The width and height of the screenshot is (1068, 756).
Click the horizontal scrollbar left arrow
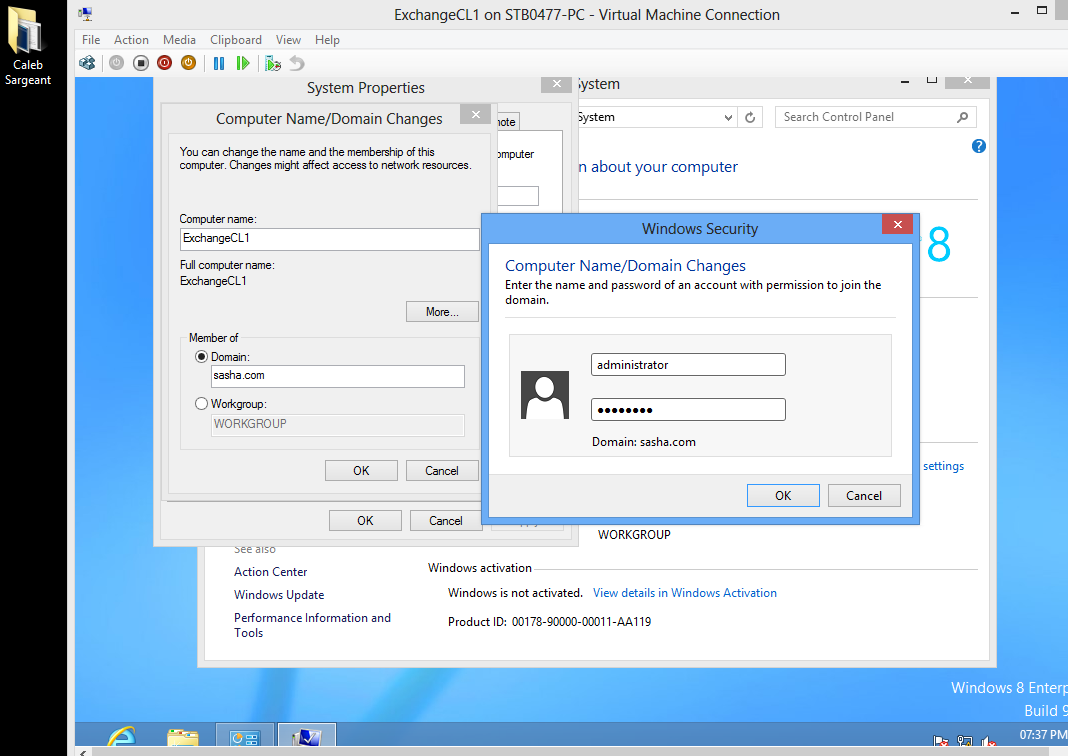pos(82,752)
